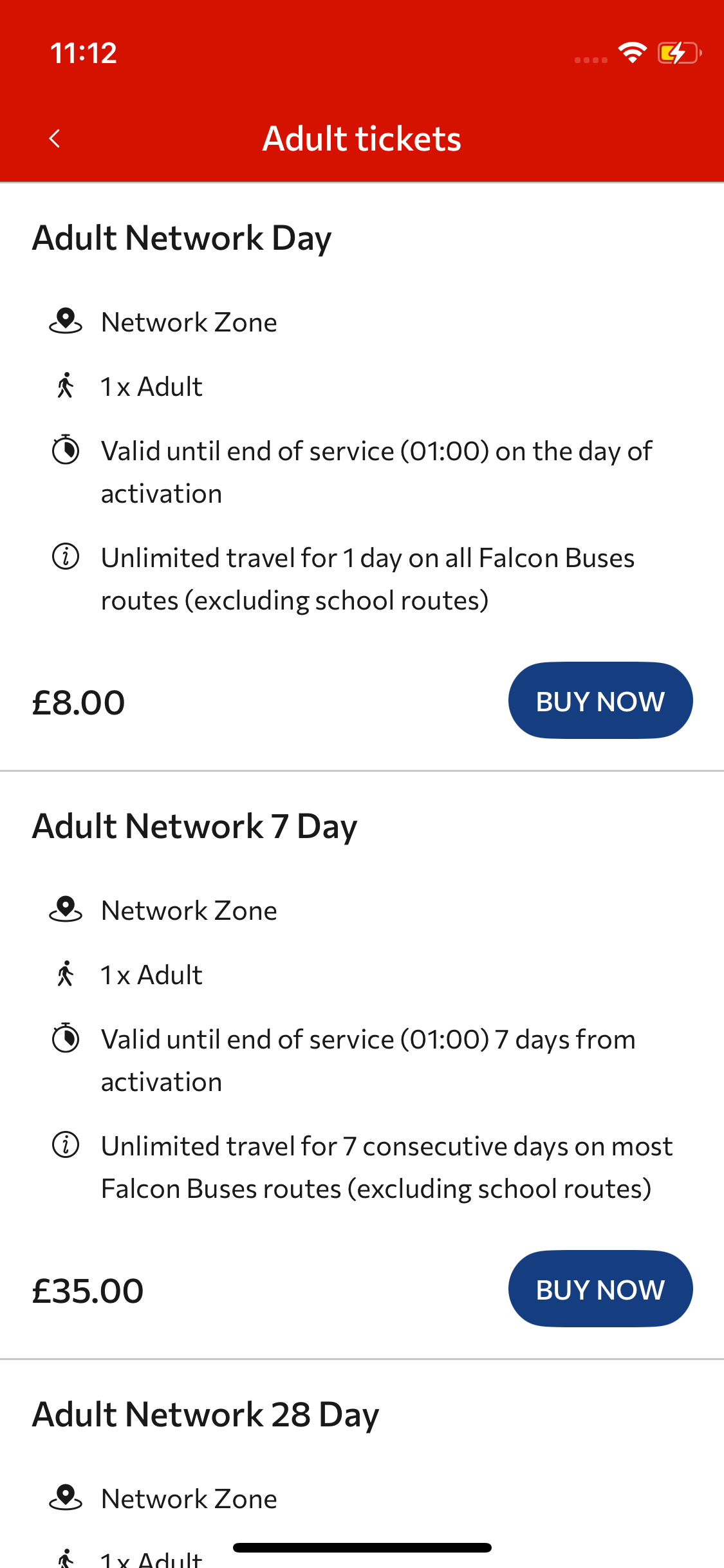Tap the map pin icon under Adult Network 28 Day
Viewport: 724px width, 1568px height.
(66, 1498)
